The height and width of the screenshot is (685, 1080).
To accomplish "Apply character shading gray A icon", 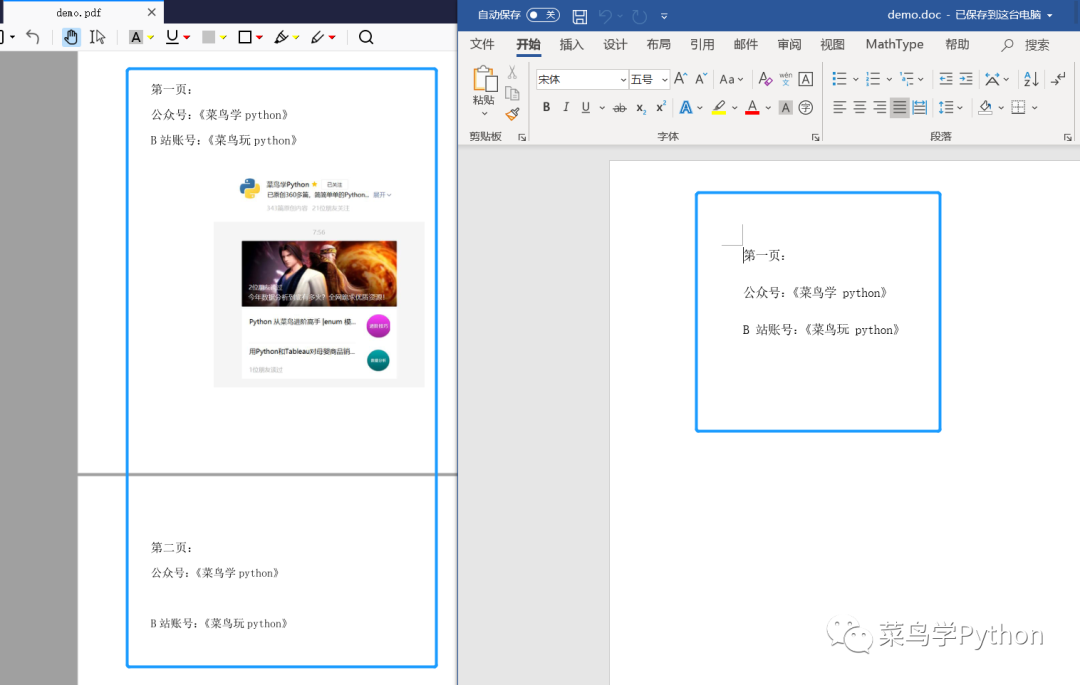I will [x=785, y=107].
